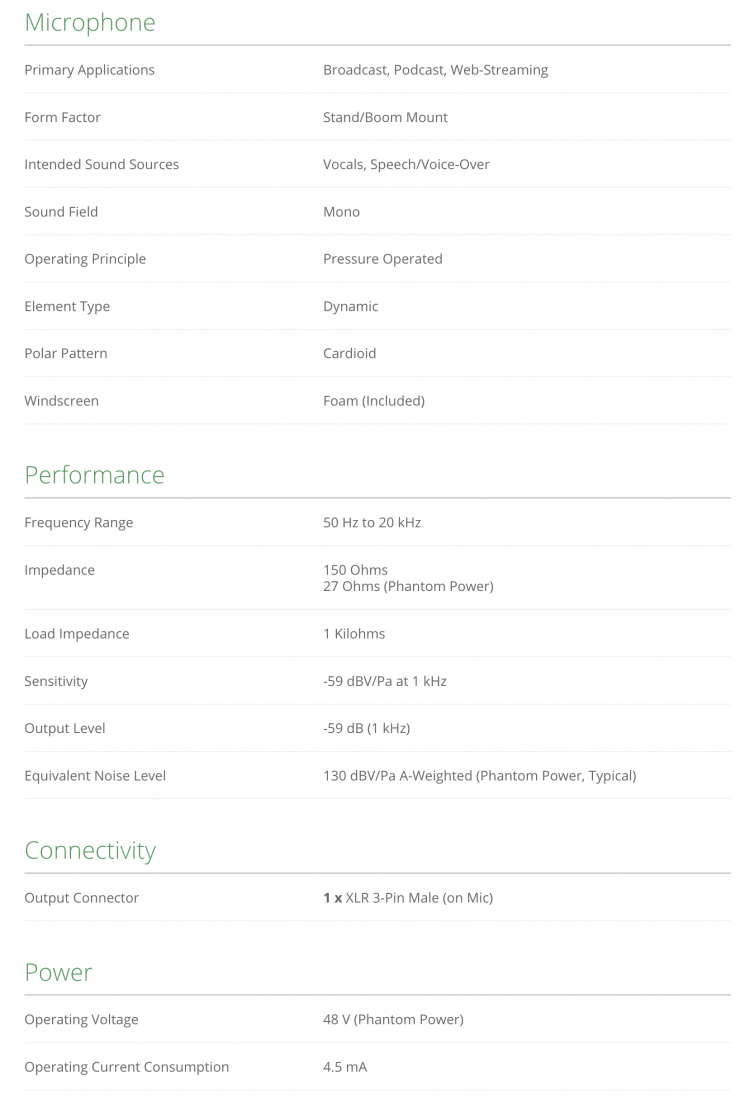Click the XLR 3-Pin Male connector value
This screenshot has width=740, height=1116.
(x=418, y=898)
